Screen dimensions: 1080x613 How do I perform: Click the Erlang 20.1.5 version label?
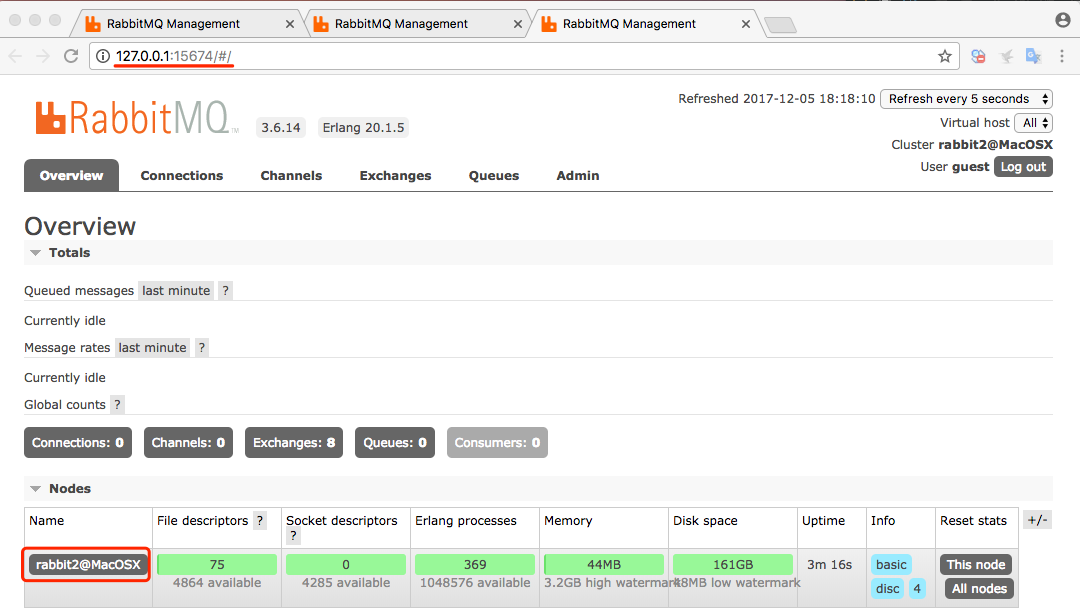pyautogui.click(x=363, y=127)
